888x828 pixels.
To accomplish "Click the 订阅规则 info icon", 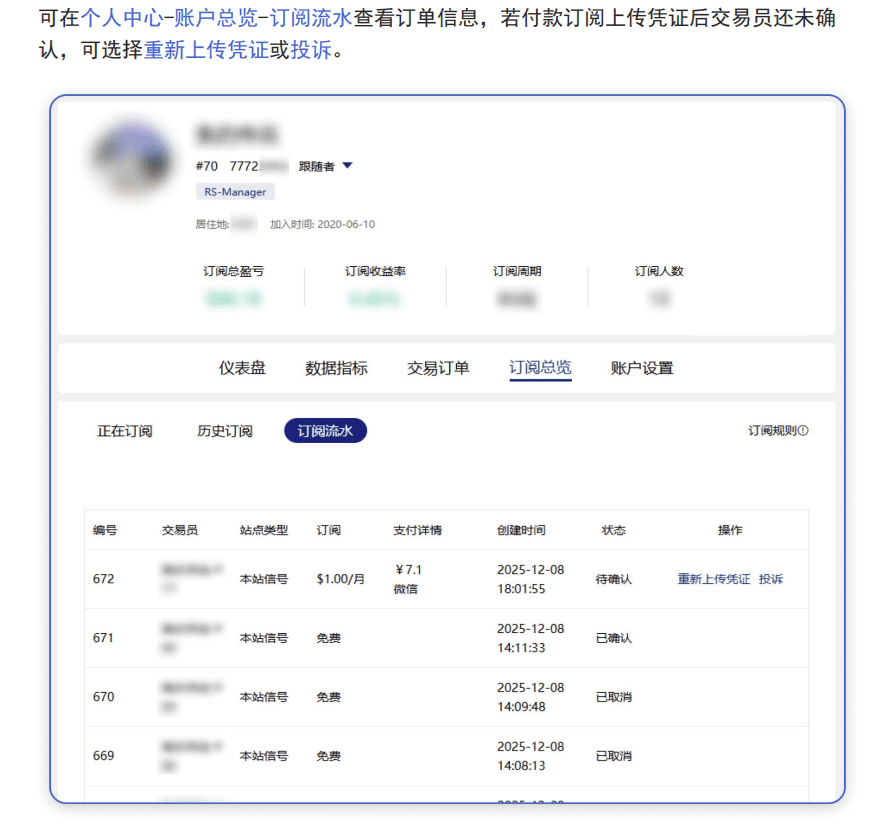I will (803, 431).
